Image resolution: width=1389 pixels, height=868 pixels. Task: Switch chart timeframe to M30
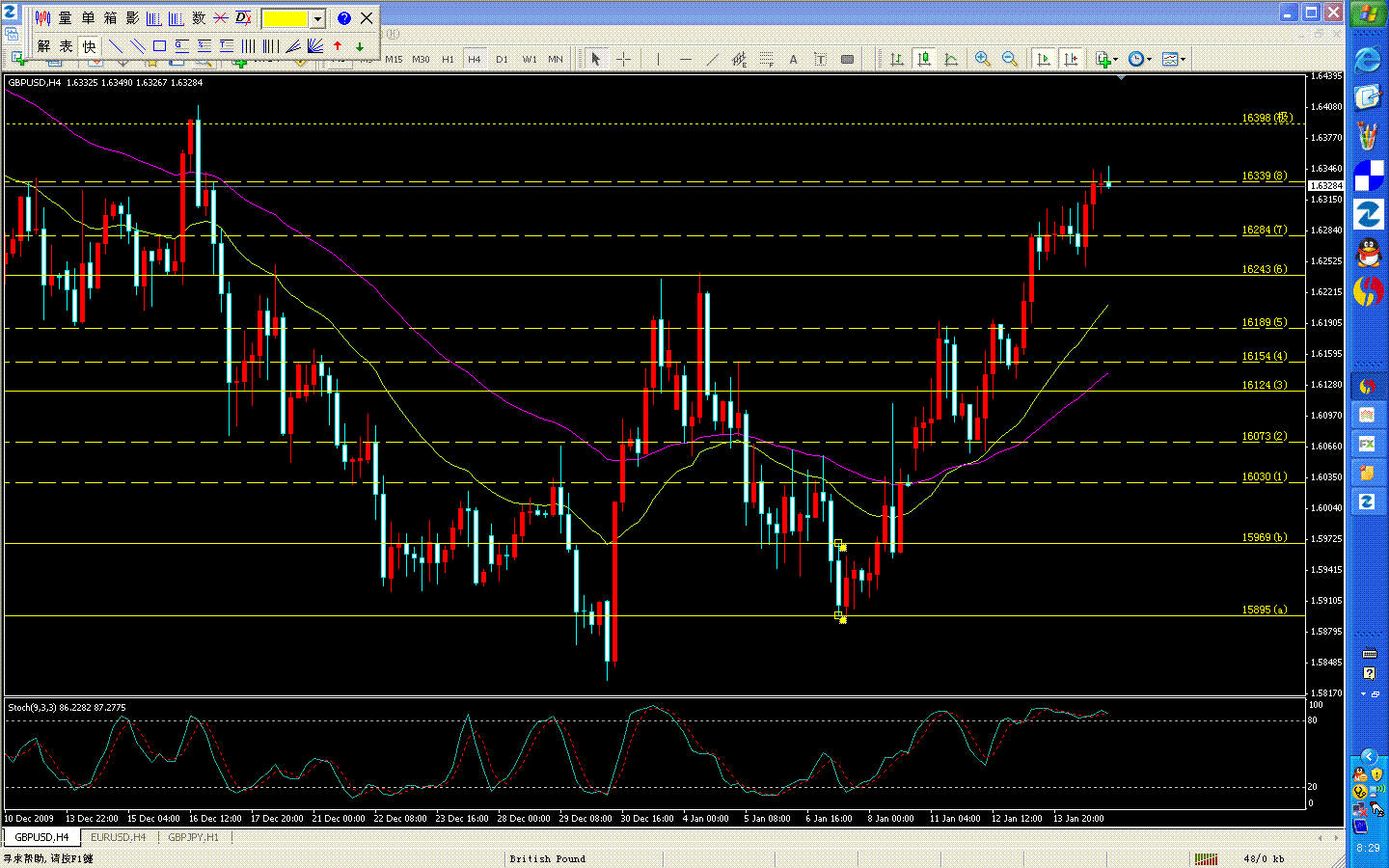(421, 60)
